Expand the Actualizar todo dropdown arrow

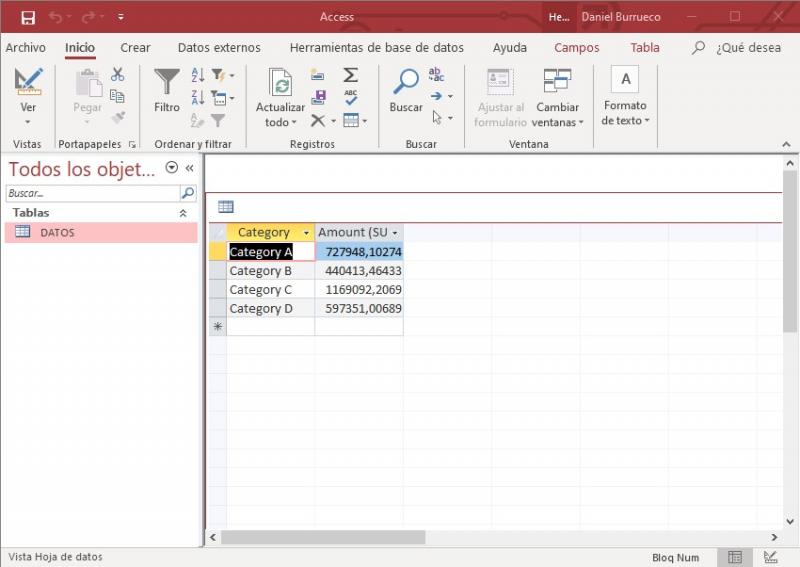(x=294, y=122)
